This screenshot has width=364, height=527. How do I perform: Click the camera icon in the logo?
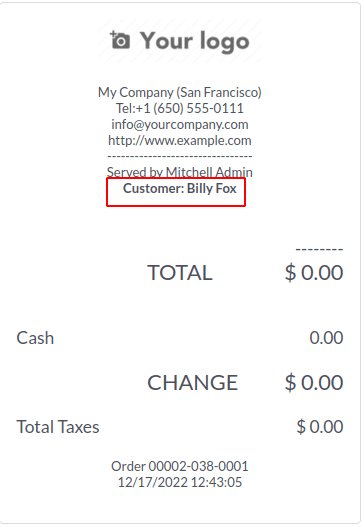pyautogui.click(x=120, y=40)
